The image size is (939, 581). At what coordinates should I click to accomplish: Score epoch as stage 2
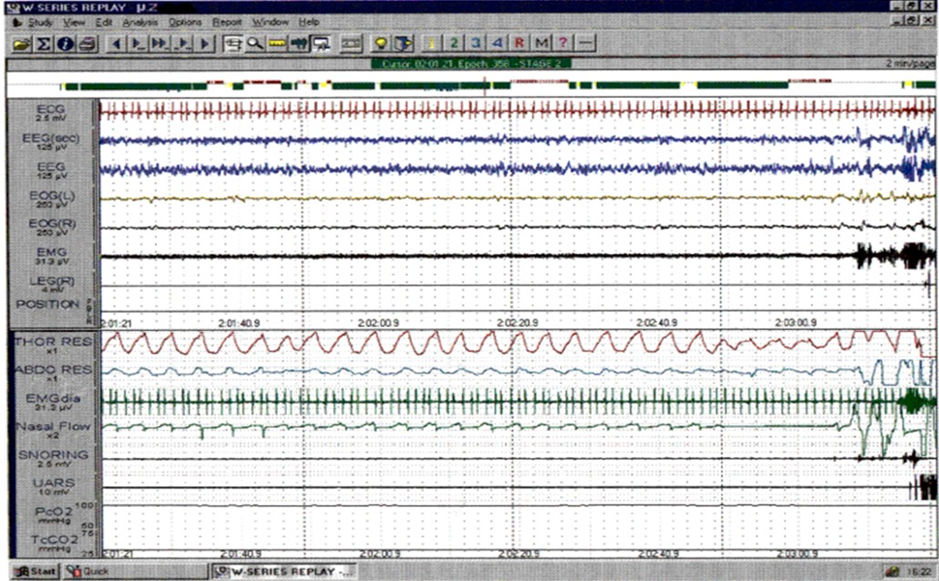pyautogui.click(x=454, y=44)
